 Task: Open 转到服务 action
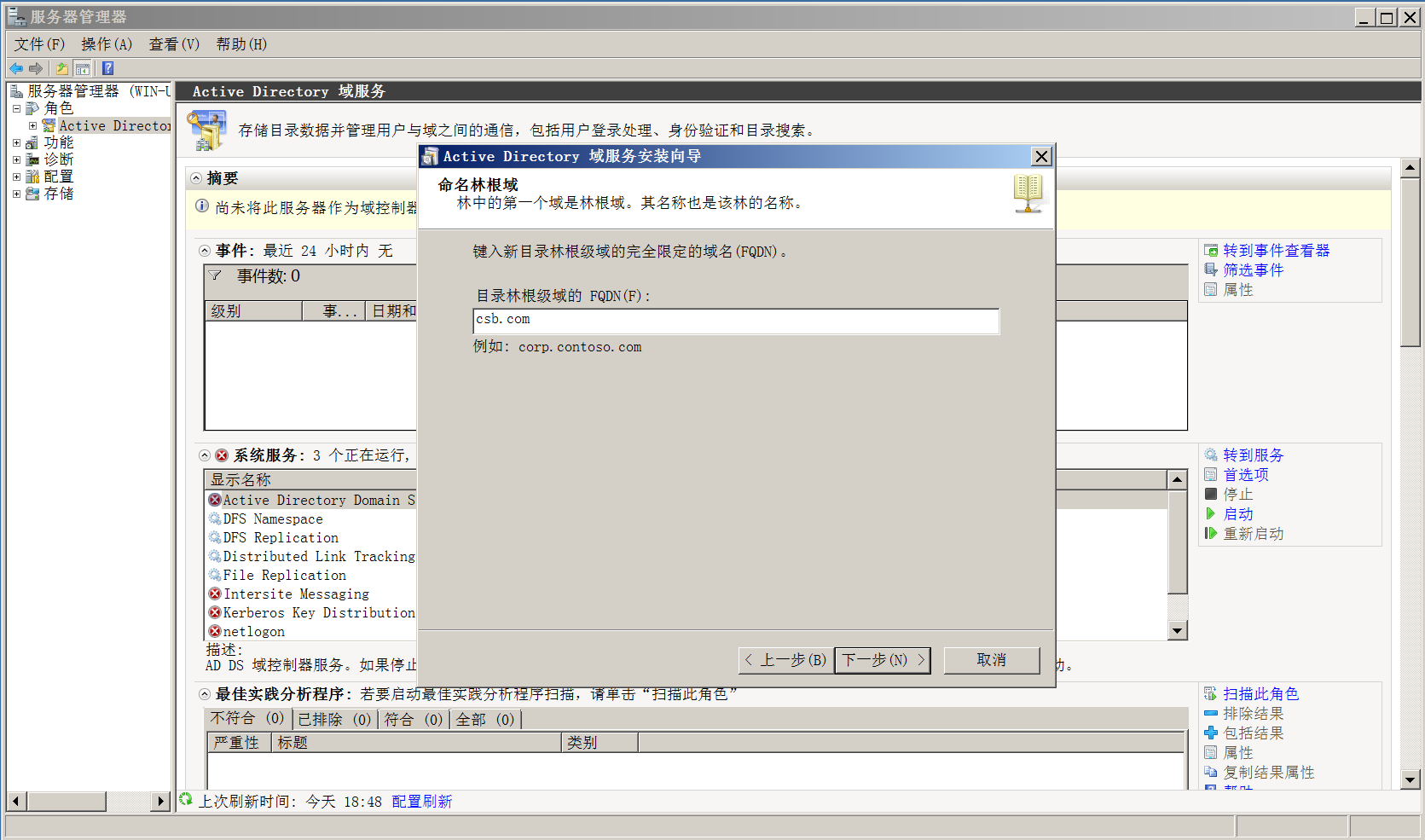(1253, 455)
